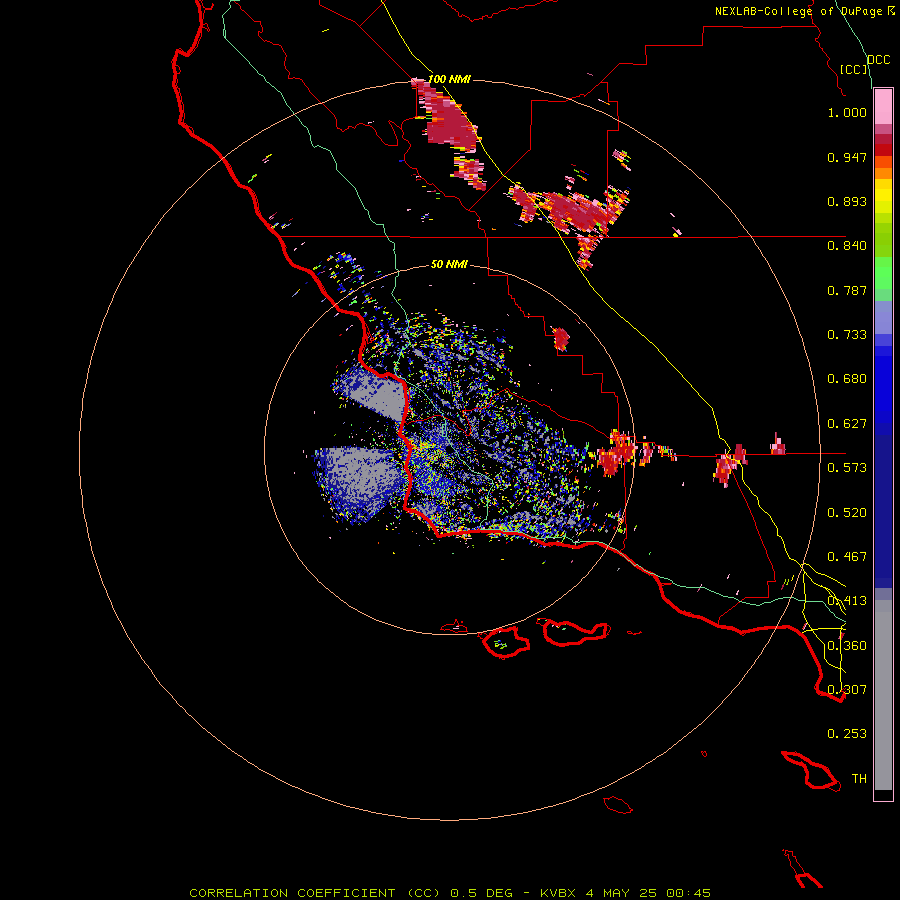Click the 0.893 legend value
Viewport: 900px width, 900px height.
coord(847,201)
